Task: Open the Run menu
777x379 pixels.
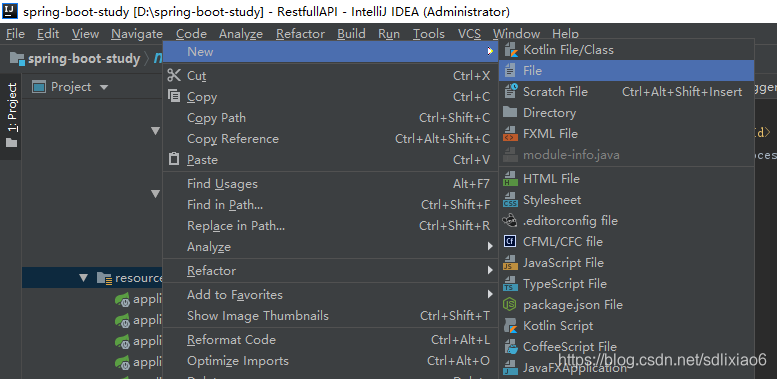Action: [389, 34]
